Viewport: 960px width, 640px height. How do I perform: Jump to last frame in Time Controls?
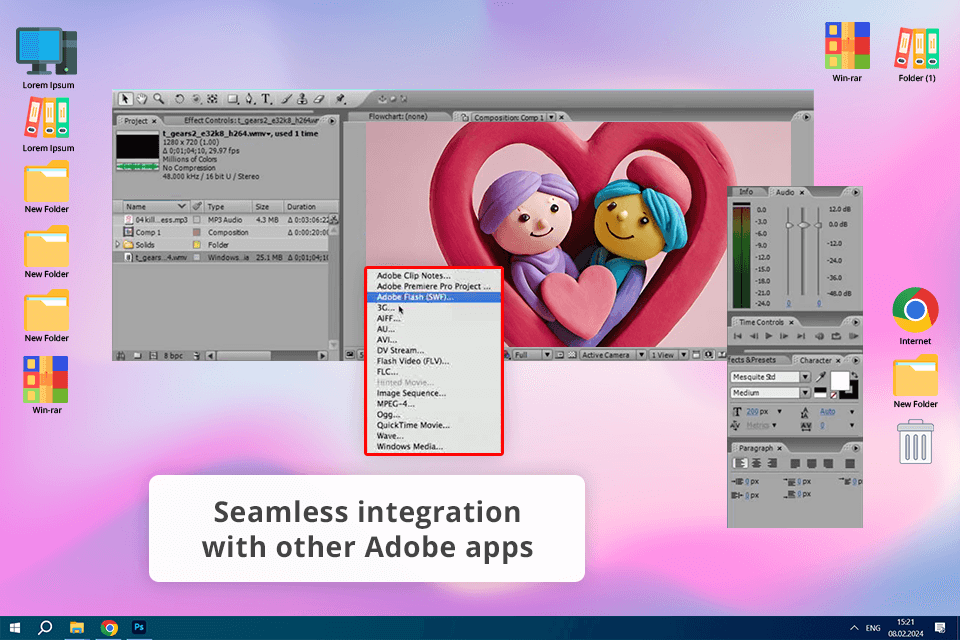[x=801, y=336]
